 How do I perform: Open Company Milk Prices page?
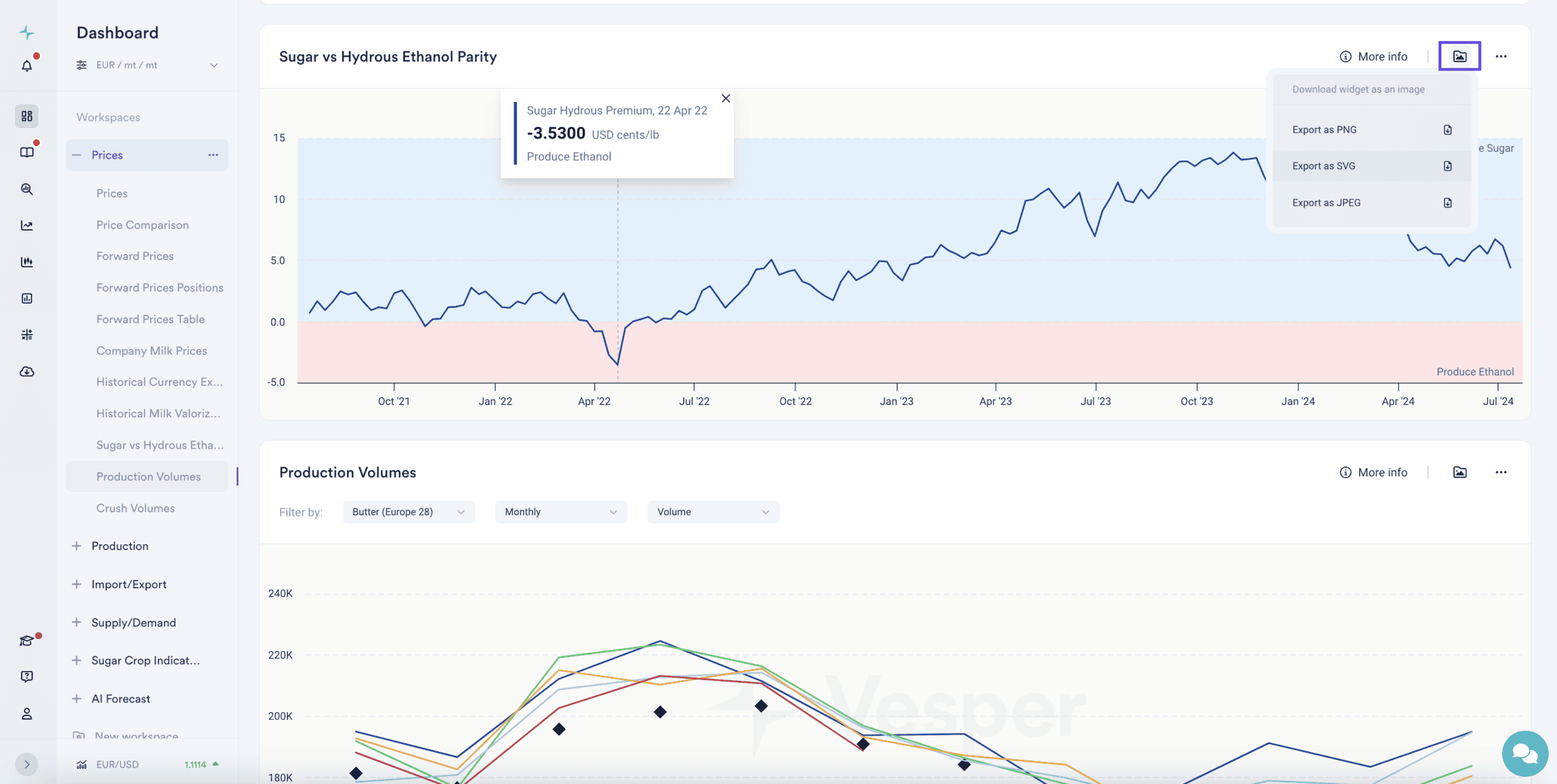(152, 351)
